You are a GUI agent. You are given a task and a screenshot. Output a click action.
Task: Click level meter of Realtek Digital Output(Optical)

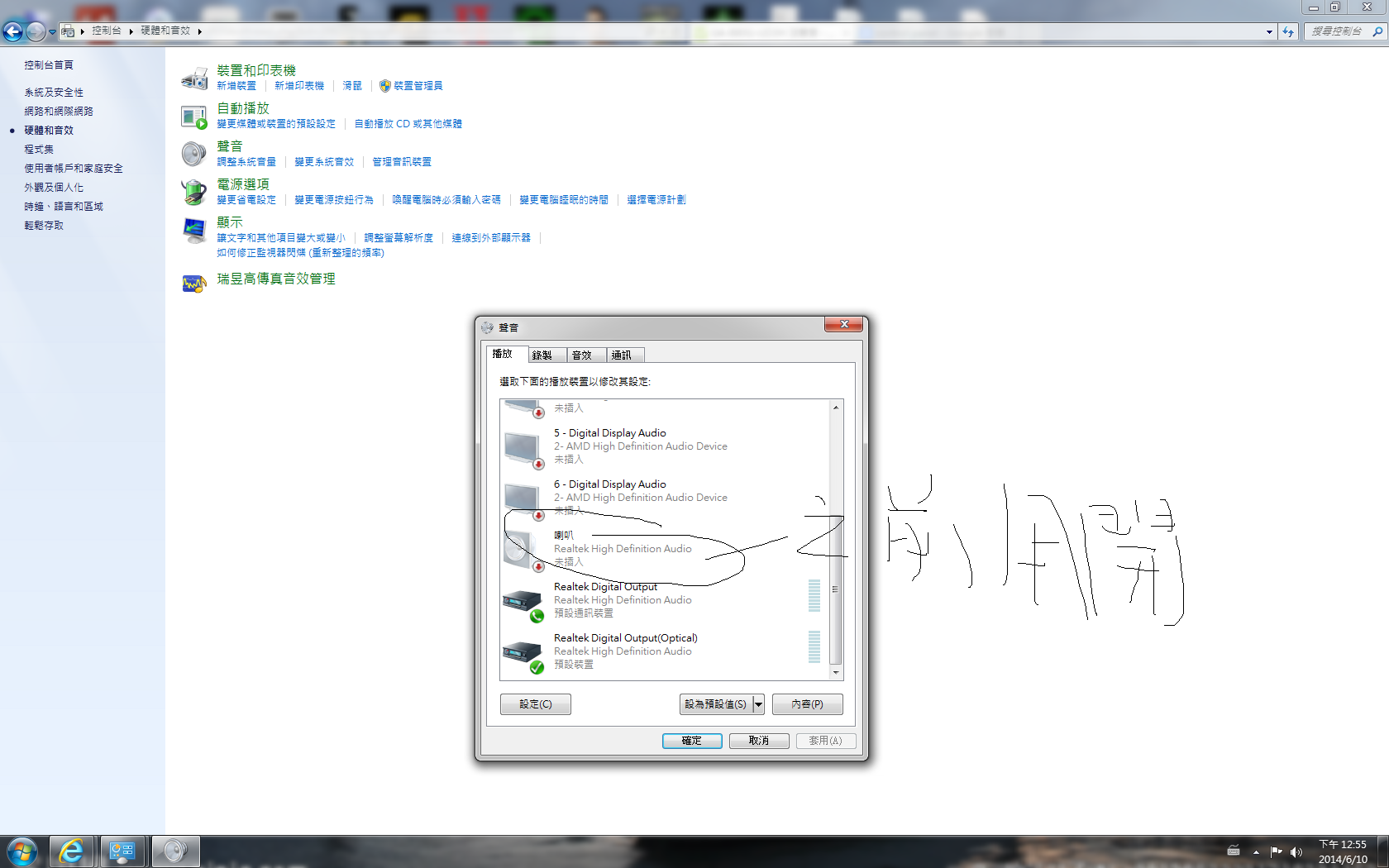[814, 646]
